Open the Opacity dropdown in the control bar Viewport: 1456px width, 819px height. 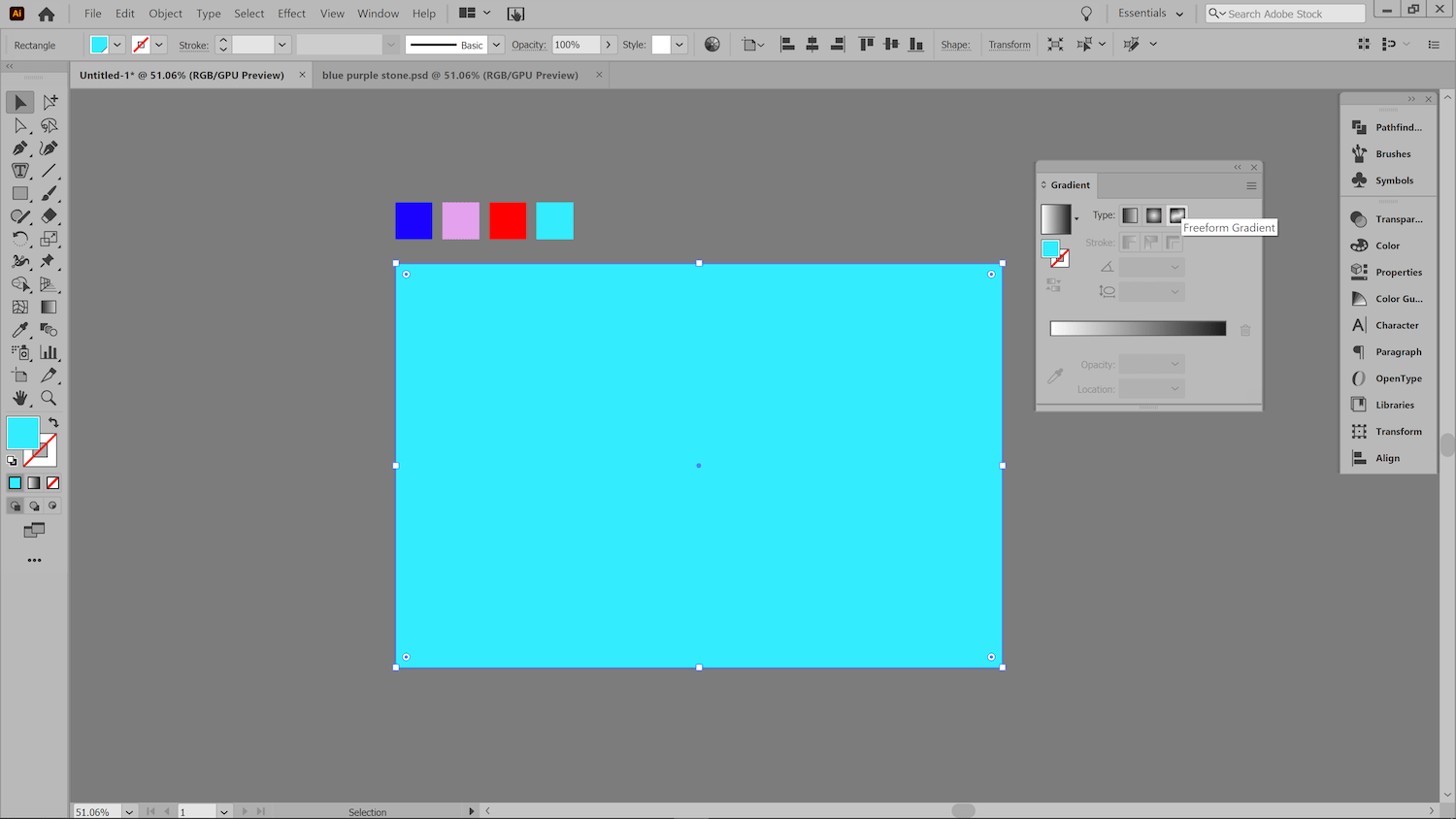pyautogui.click(x=609, y=44)
